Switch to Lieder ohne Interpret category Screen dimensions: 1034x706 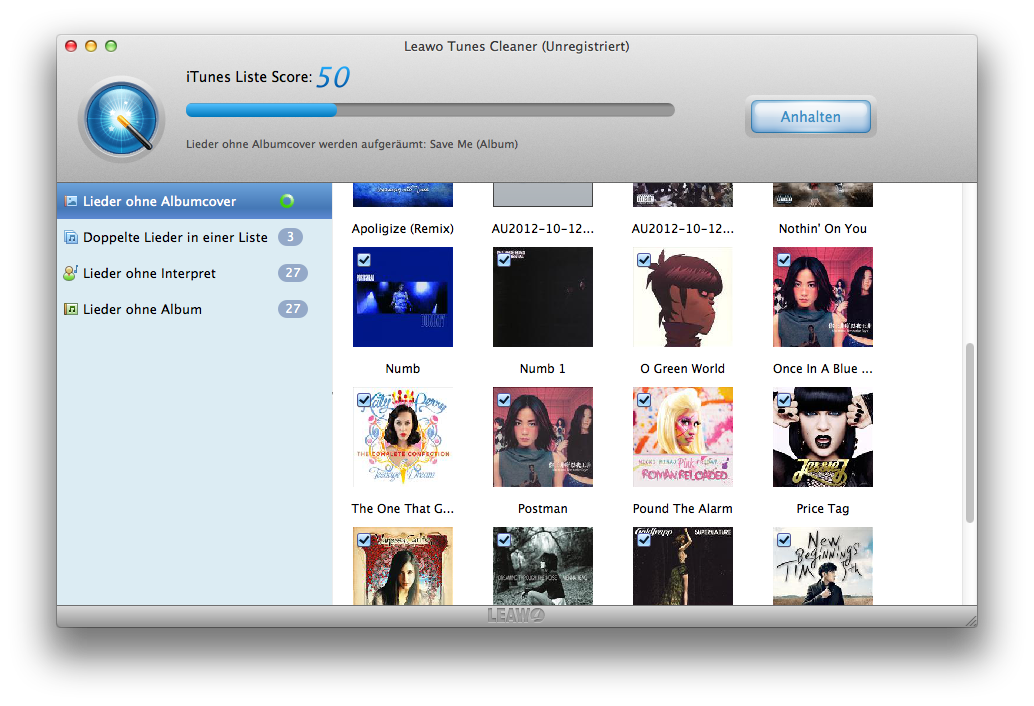pos(149,273)
